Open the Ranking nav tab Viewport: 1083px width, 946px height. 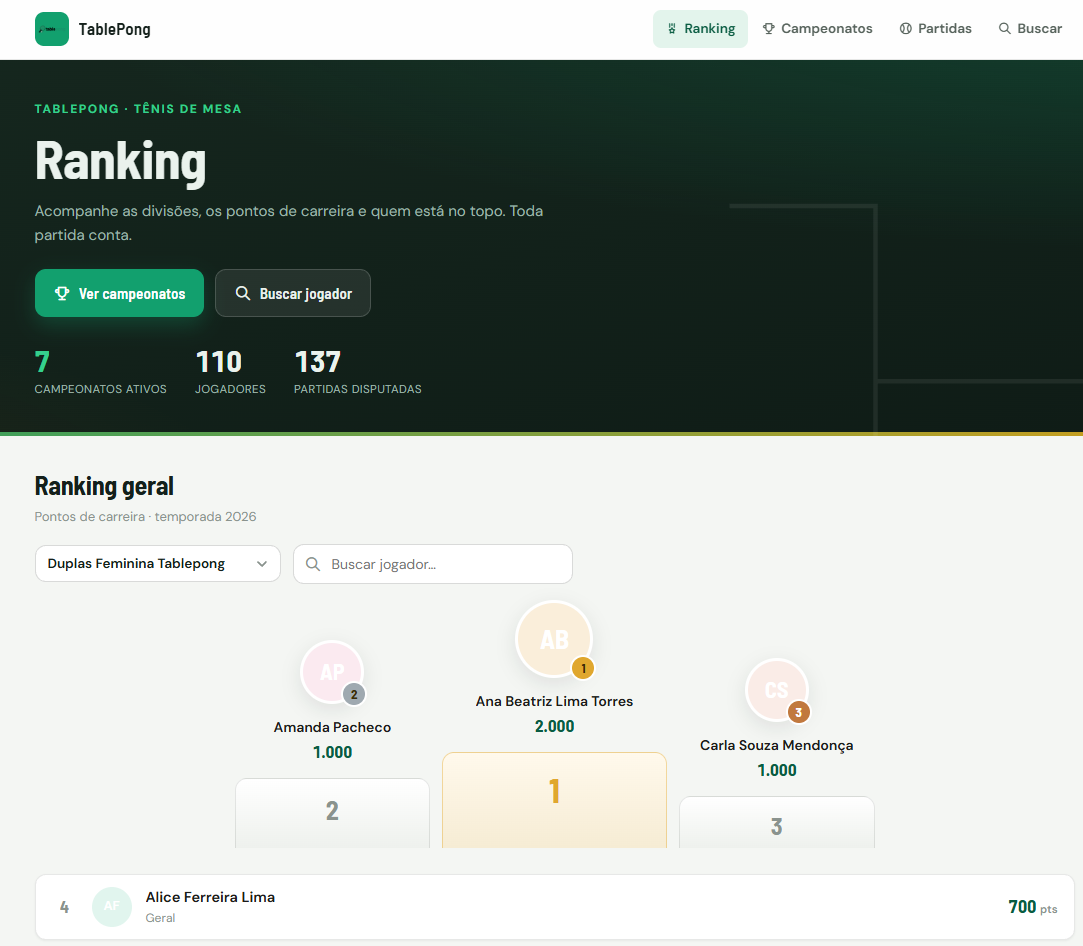click(x=700, y=29)
